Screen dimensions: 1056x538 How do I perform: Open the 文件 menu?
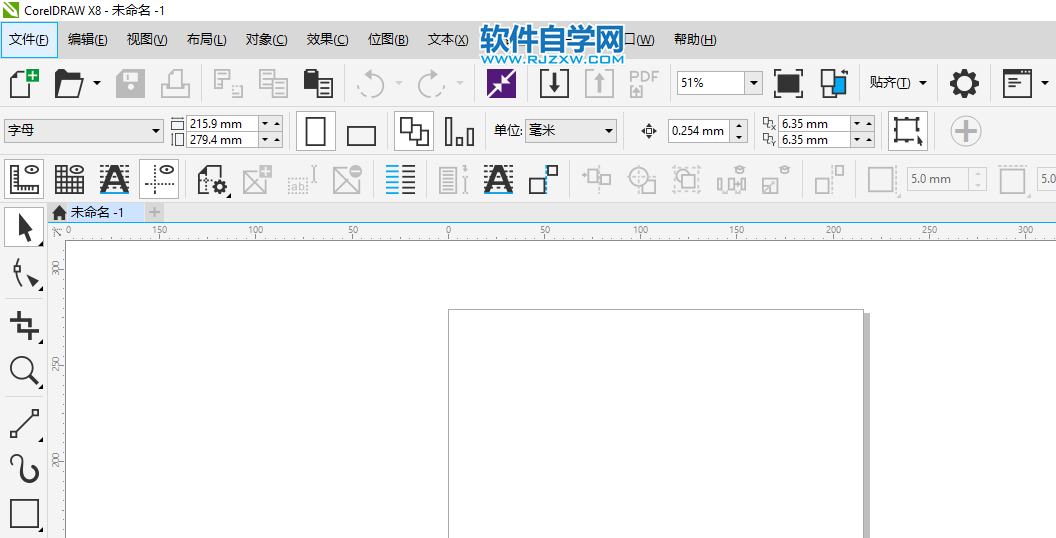point(29,40)
